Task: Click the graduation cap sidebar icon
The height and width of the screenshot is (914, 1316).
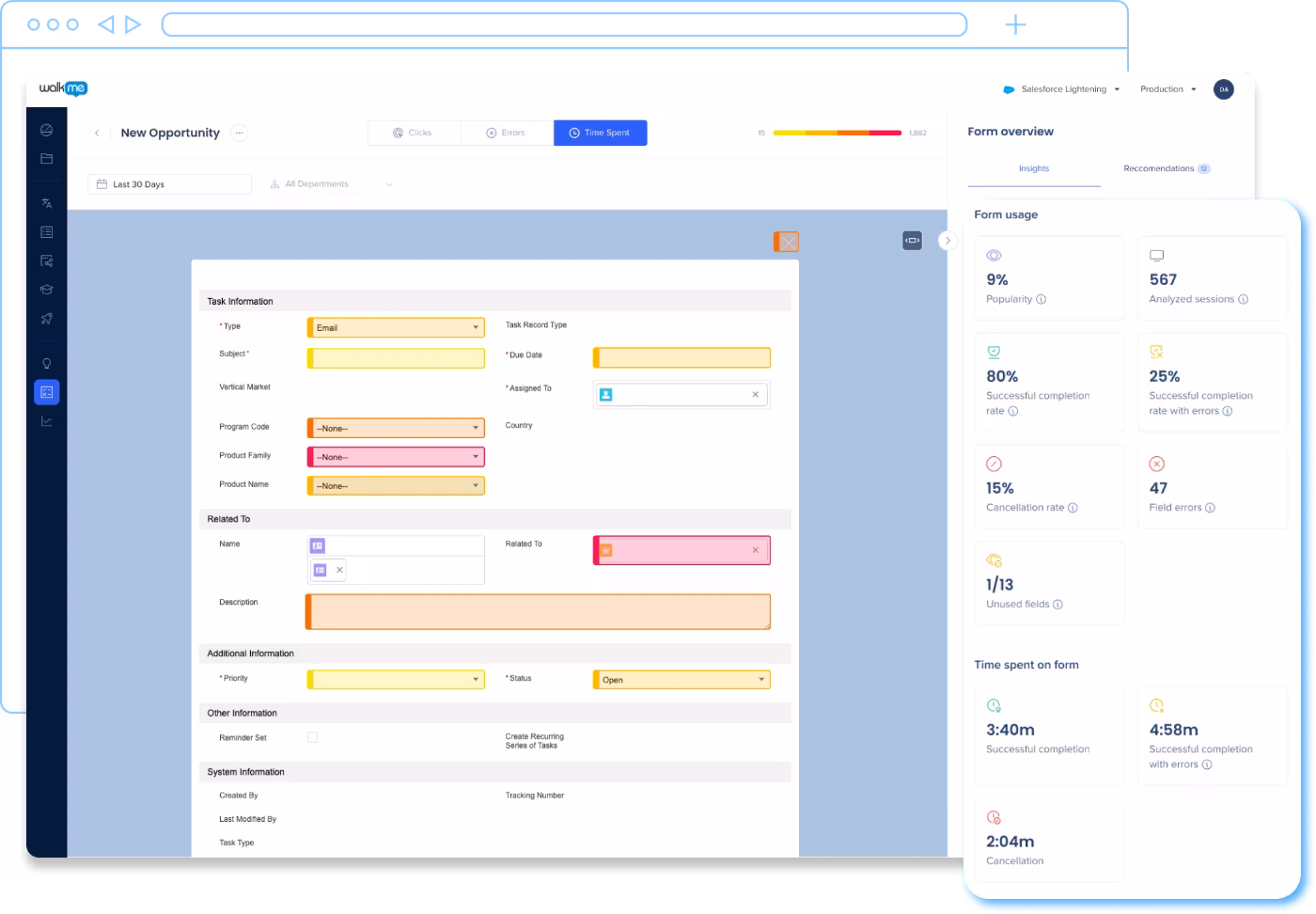Action: [x=46, y=290]
